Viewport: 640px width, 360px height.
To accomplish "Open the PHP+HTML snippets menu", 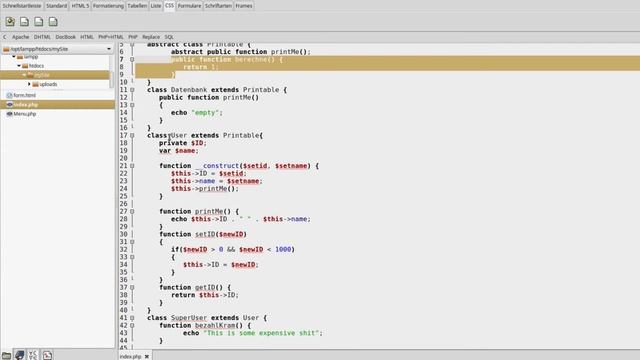I will point(111,37).
